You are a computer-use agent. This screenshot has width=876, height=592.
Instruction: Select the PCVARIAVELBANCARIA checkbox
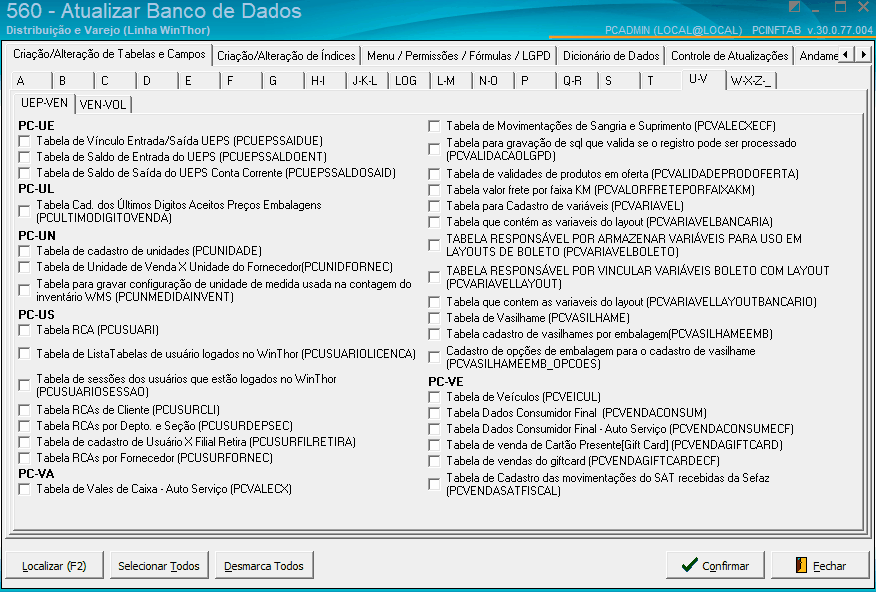pyautogui.click(x=434, y=222)
